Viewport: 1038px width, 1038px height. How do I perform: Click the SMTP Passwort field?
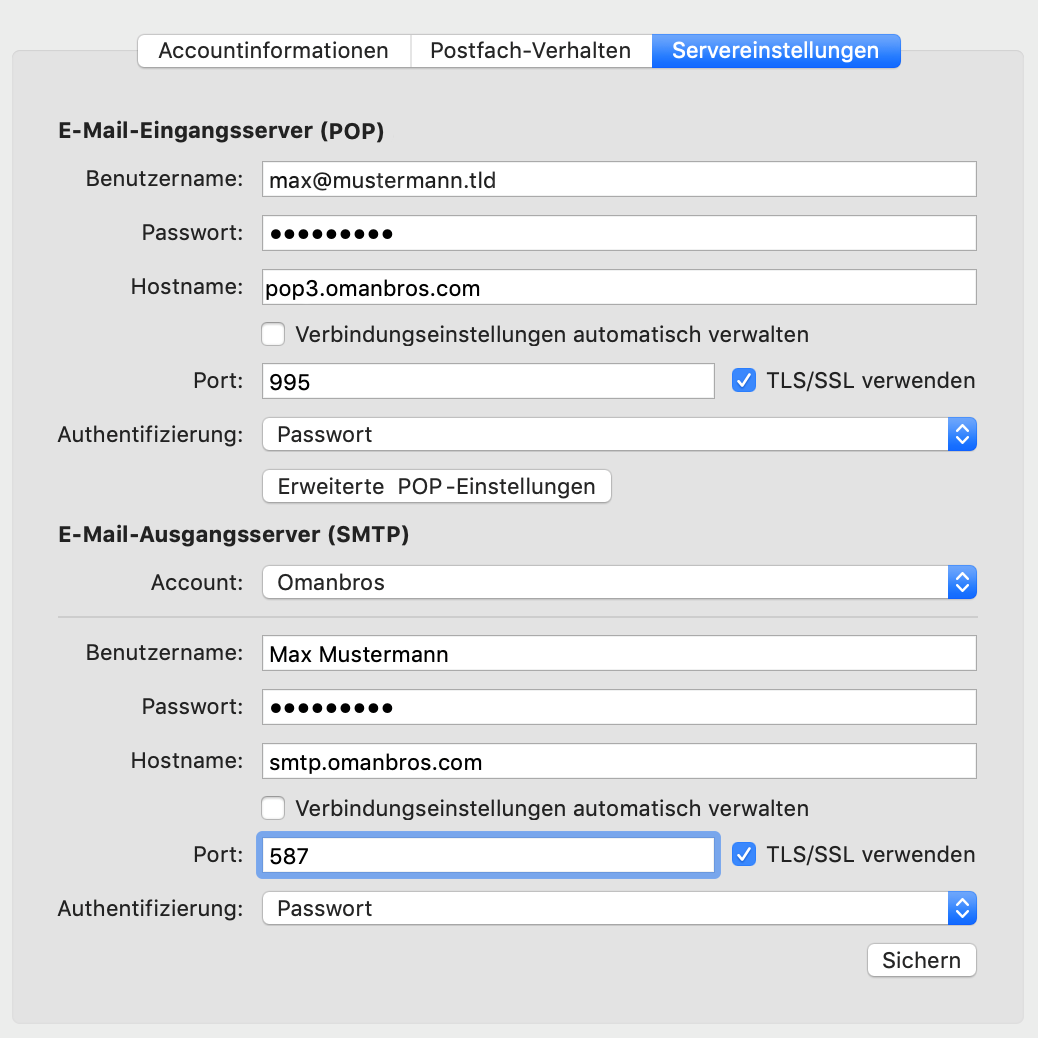618,707
